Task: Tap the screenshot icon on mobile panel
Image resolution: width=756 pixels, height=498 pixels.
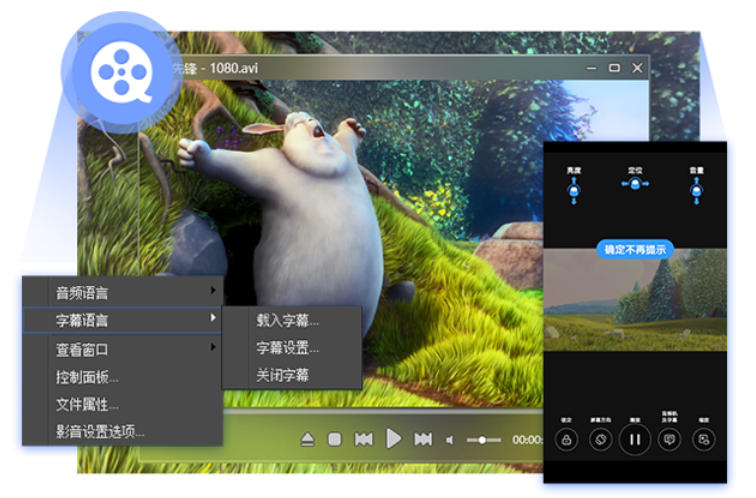Action: 703,439
